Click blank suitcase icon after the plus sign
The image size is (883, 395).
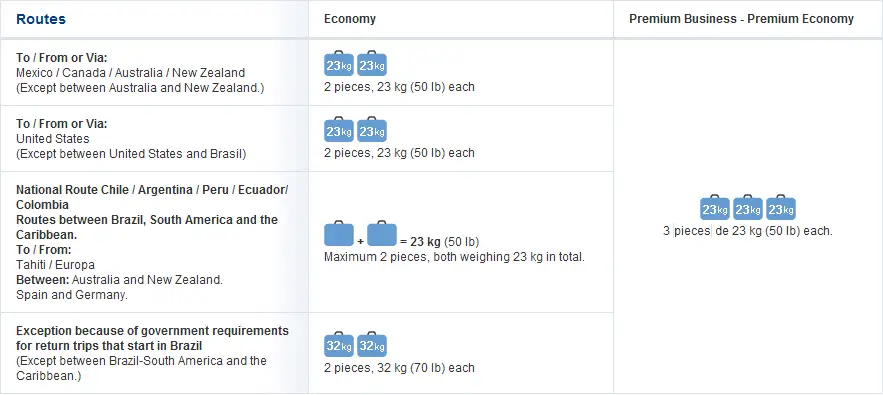pyautogui.click(x=382, y=235)
